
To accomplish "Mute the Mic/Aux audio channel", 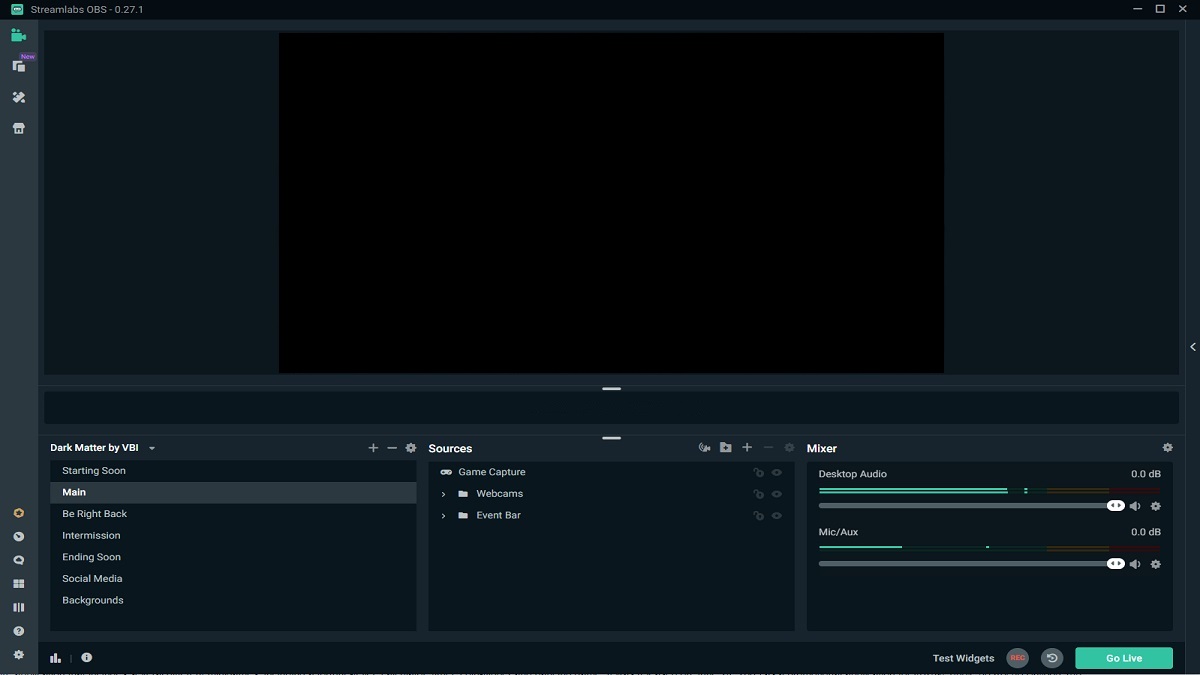I will coord(1135,563).
